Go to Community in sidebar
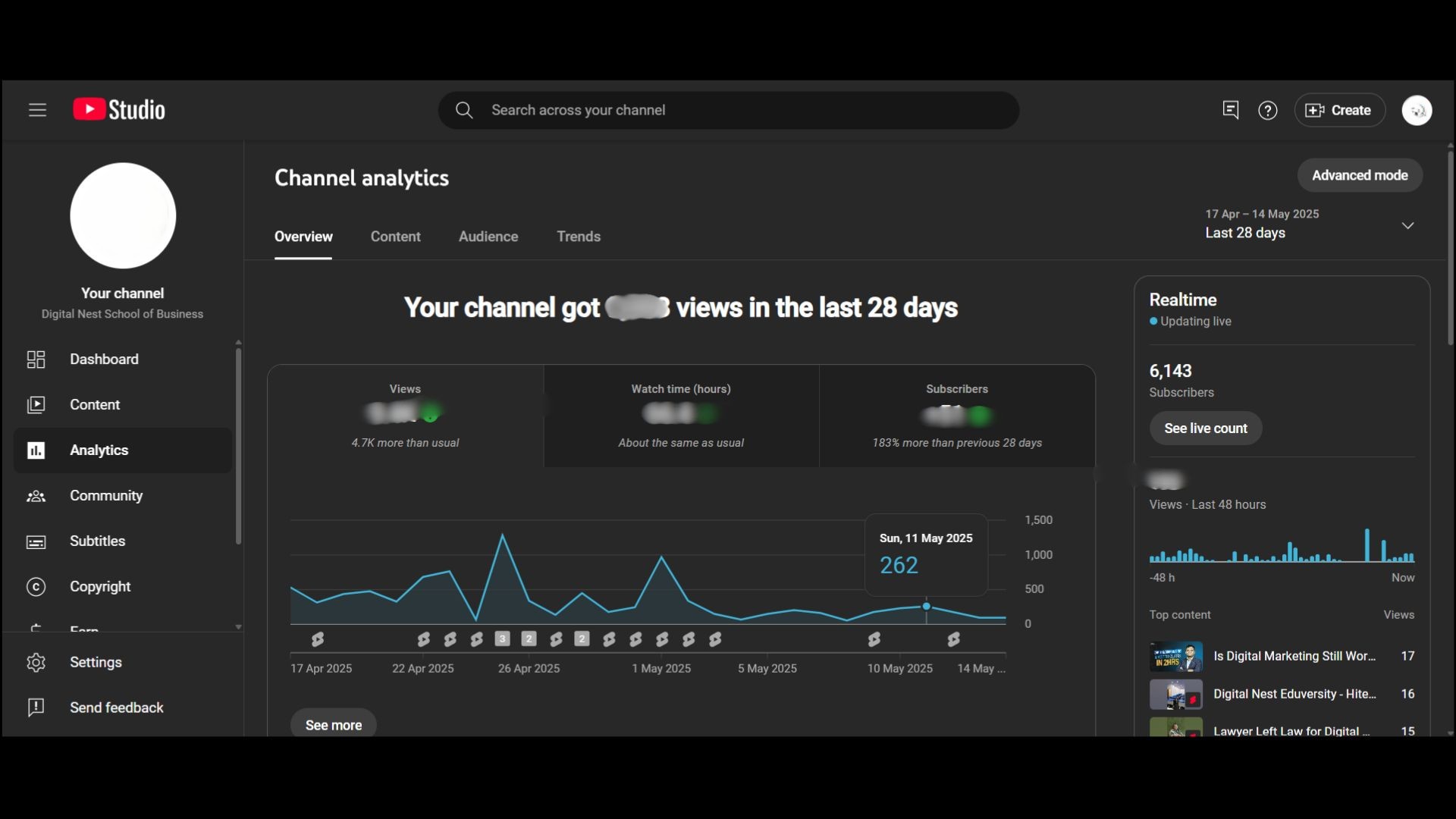1456x819 pixels. click(x=105, y=496)
